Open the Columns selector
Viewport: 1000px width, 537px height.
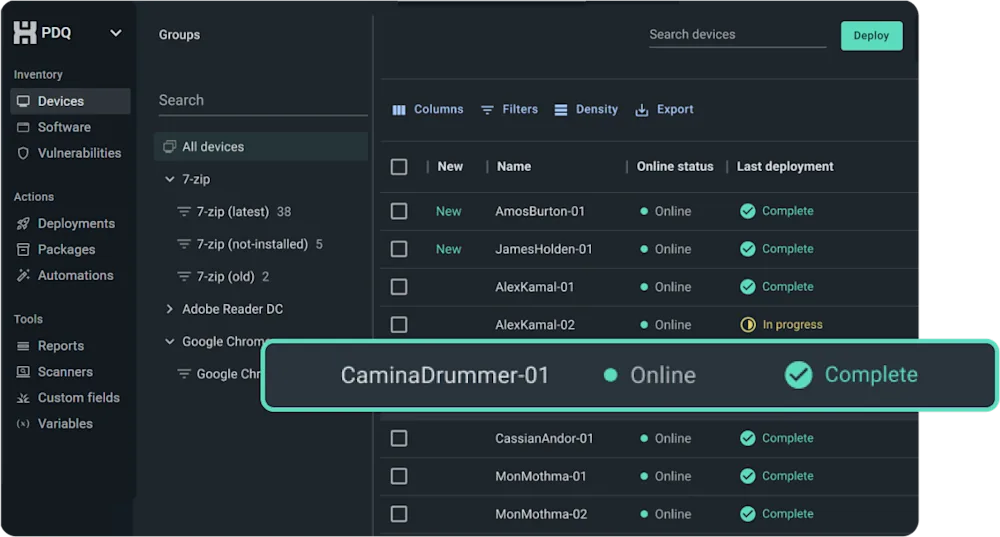tap(427, 110)
